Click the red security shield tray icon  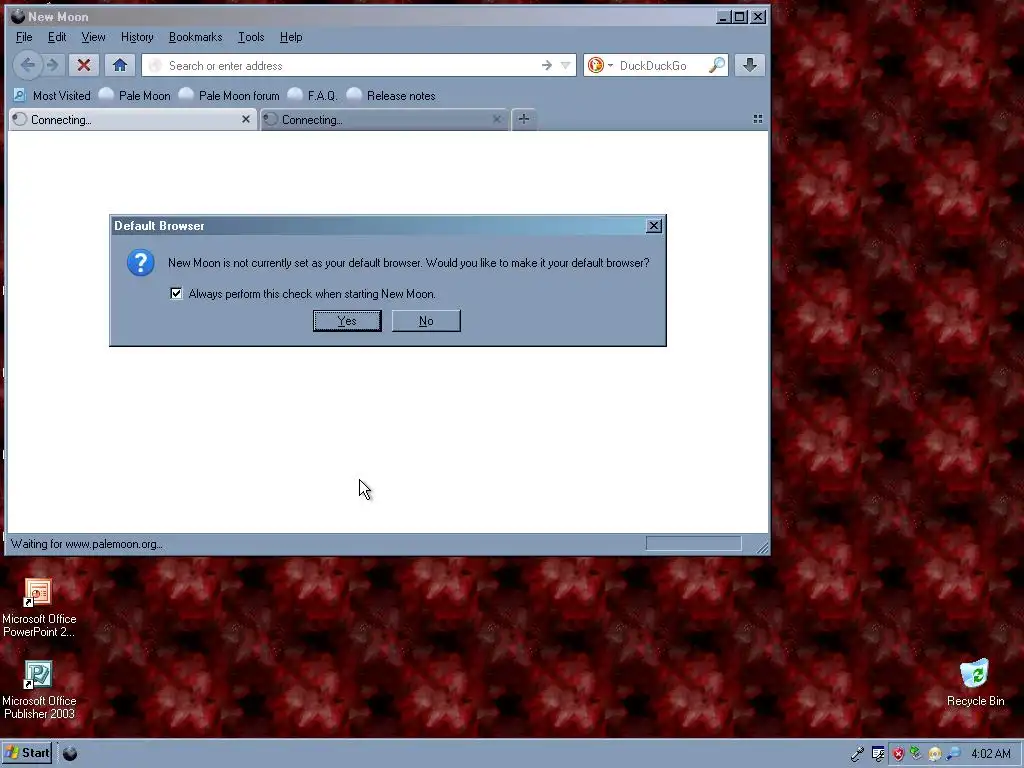point(898,754)
